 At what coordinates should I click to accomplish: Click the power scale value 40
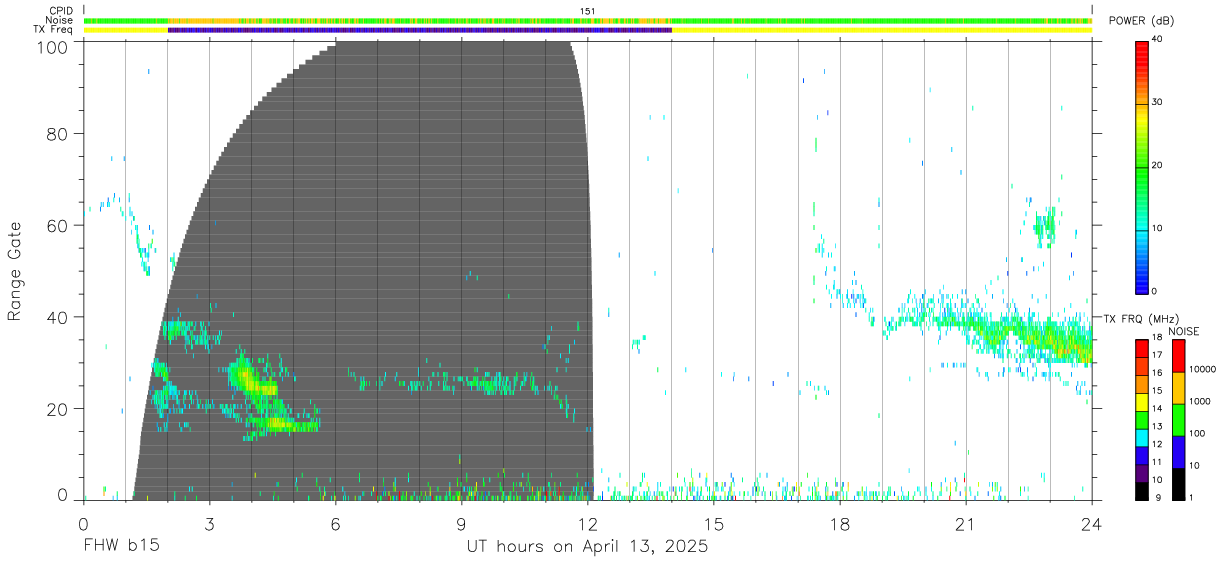pyautogui.click(x=1158, y=40)
